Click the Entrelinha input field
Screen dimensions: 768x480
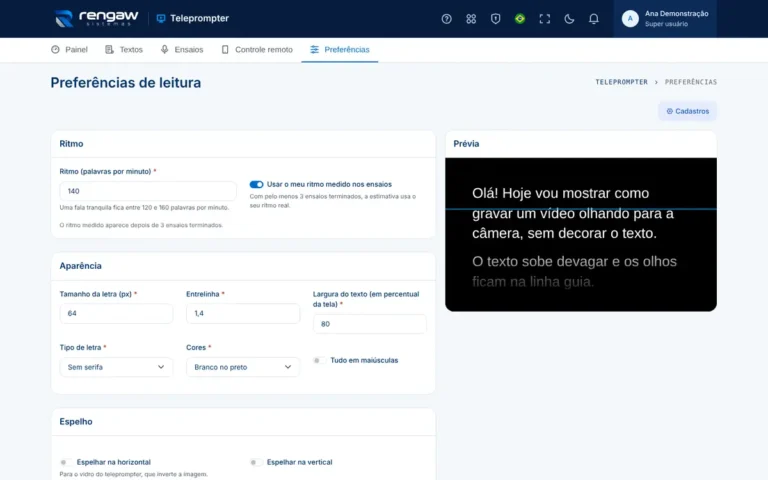point(243,313)
